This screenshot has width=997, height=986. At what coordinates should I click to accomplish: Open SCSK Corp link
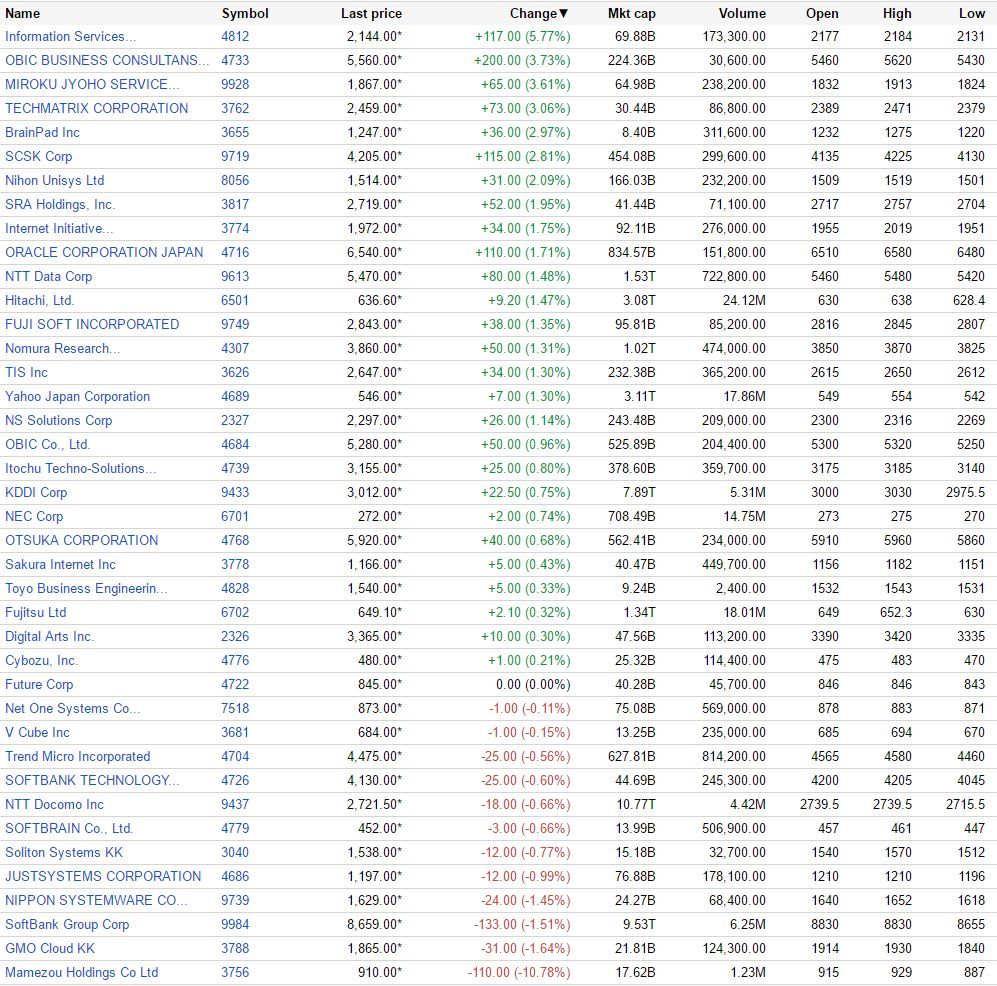point(39,156)
